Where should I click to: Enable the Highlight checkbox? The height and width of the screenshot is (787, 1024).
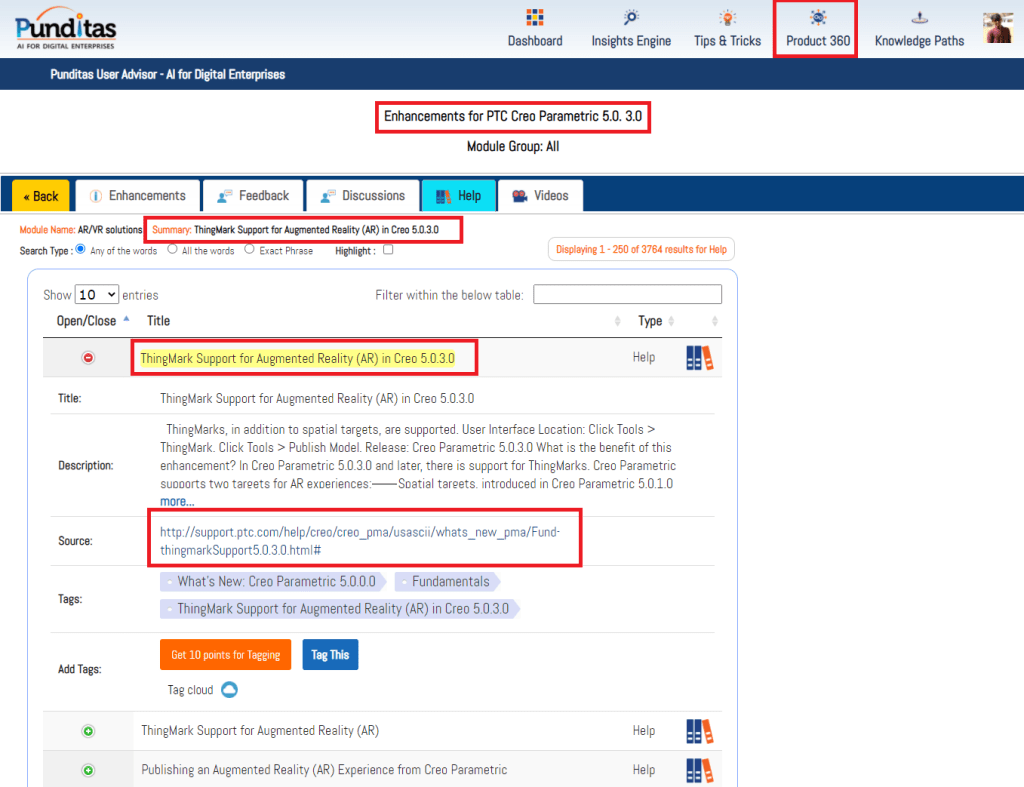388,251
